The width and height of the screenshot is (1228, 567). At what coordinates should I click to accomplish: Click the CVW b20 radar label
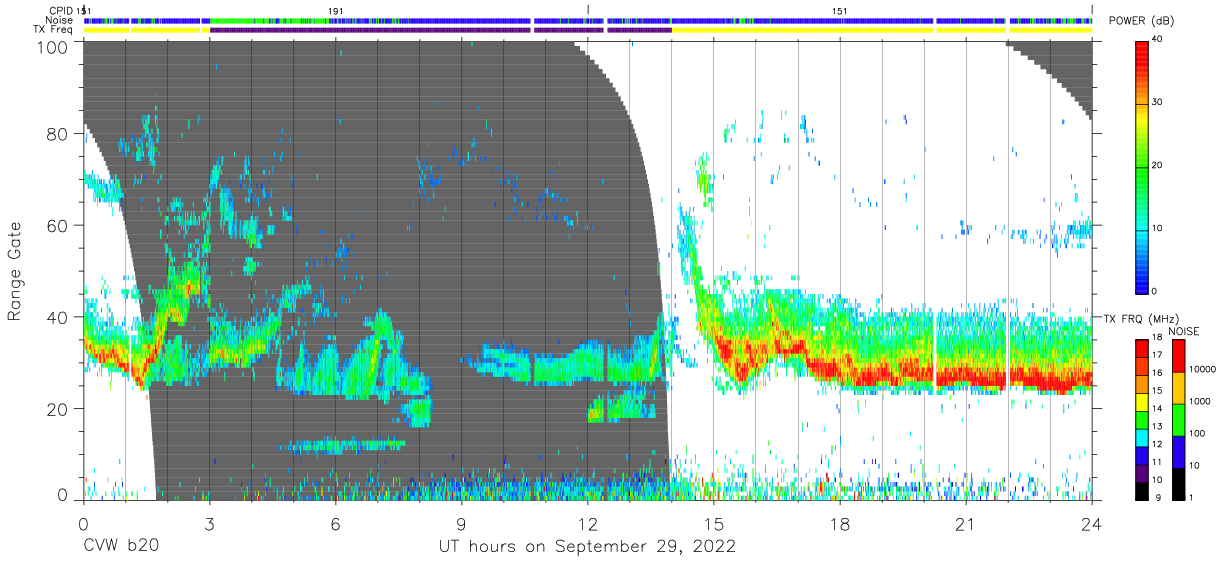click(x=120, y=547)
